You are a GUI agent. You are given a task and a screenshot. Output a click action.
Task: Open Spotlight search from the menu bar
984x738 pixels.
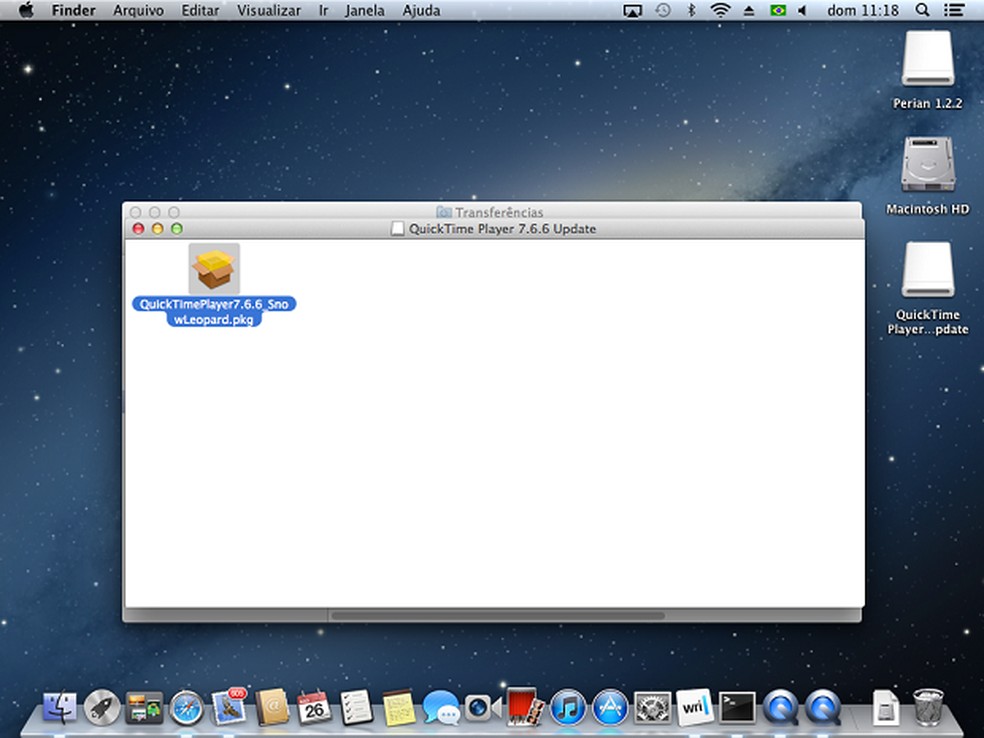[922, 10]
